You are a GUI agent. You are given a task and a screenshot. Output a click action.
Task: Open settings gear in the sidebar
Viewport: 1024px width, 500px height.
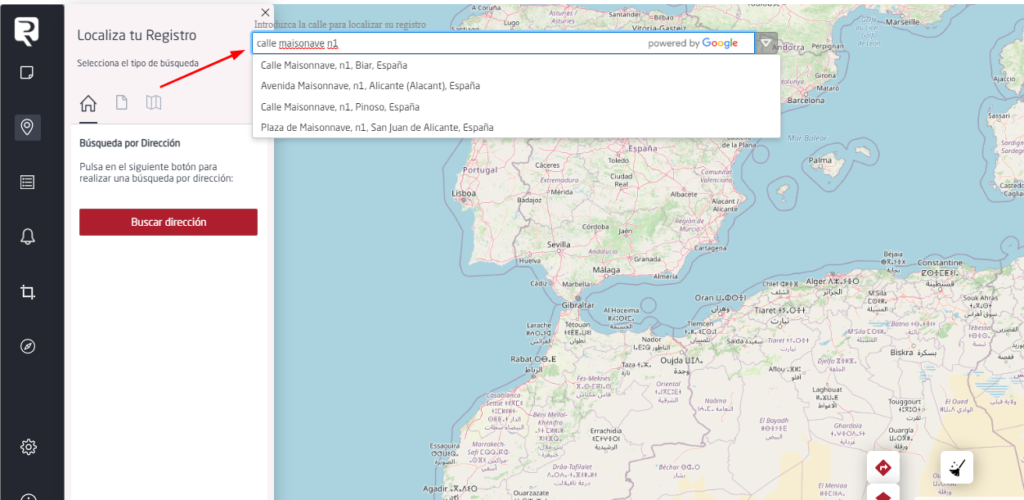pos(27,446)
